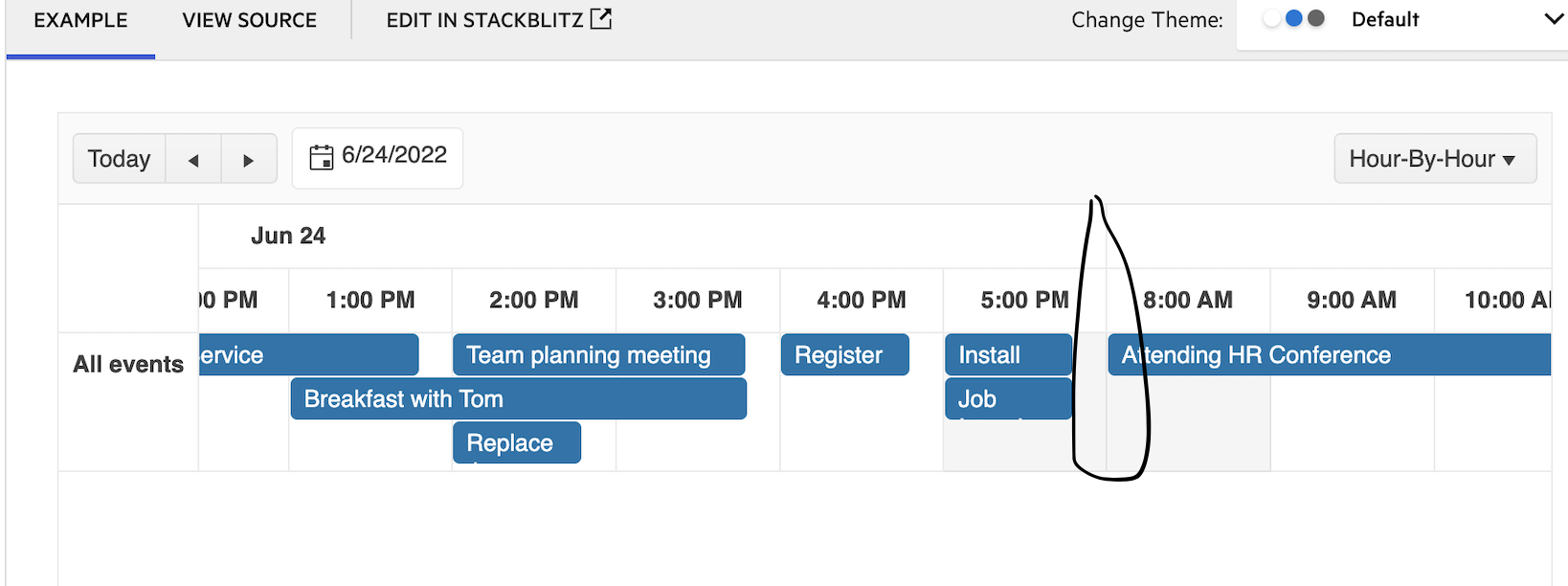1568x586 pixels.
Task: Open the Hour-By-Hour view dropdown
Action: click(x=1434, y=159)
